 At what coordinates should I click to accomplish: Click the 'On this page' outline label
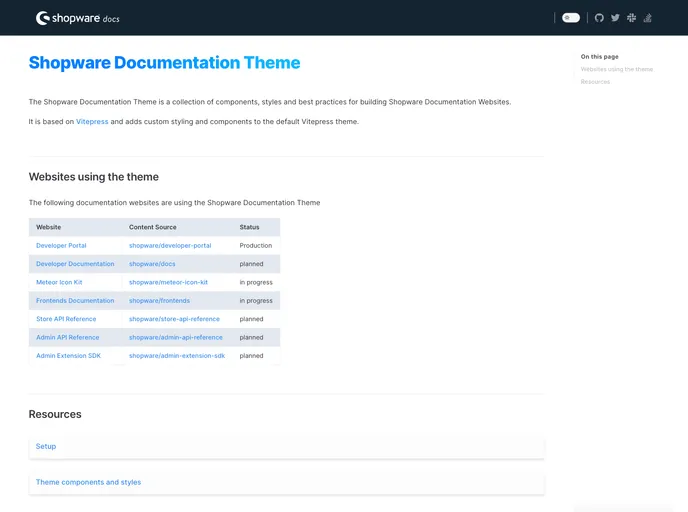pyautogui.click(x=599, y=57)
